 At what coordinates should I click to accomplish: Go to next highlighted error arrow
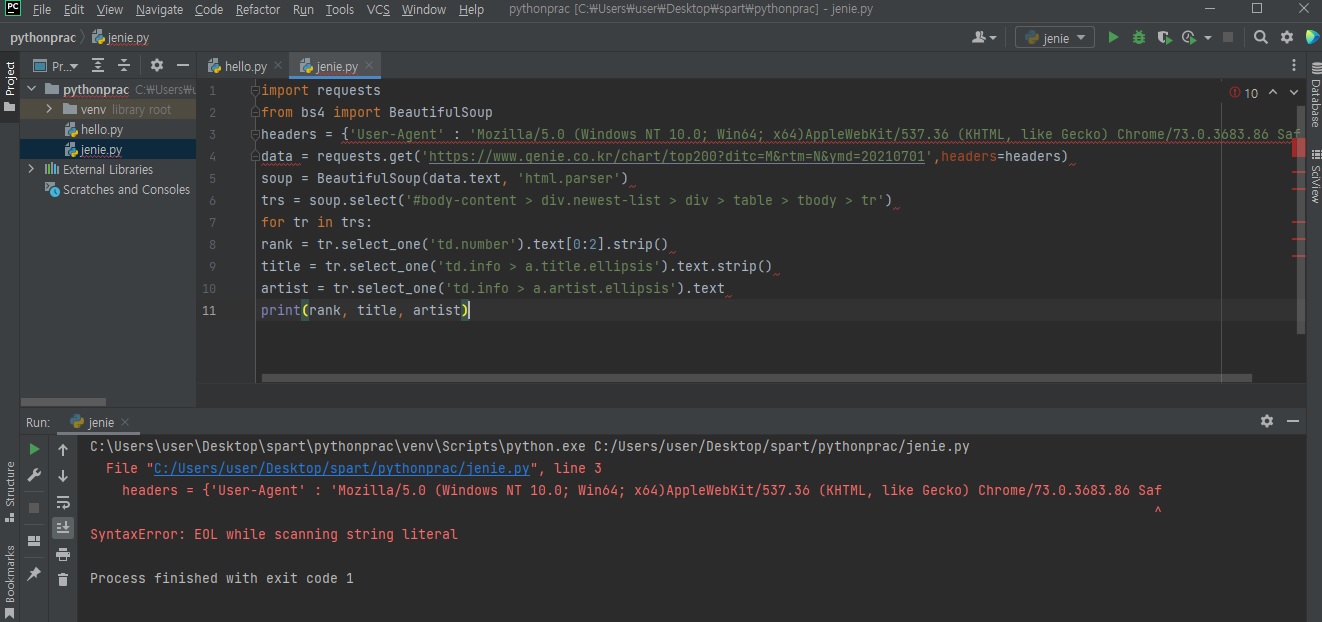1294,92
